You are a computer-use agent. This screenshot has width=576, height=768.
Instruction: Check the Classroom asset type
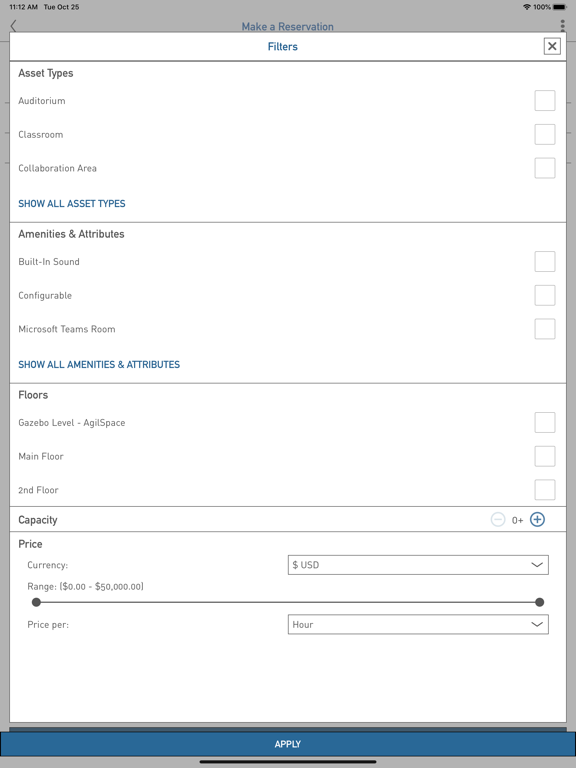545,134
